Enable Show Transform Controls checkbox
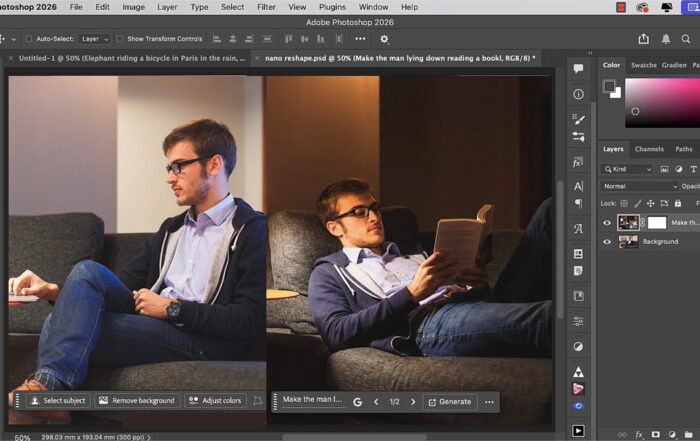Image resolution: width=700 pixels, height=441 pixels. coord(120,39)
